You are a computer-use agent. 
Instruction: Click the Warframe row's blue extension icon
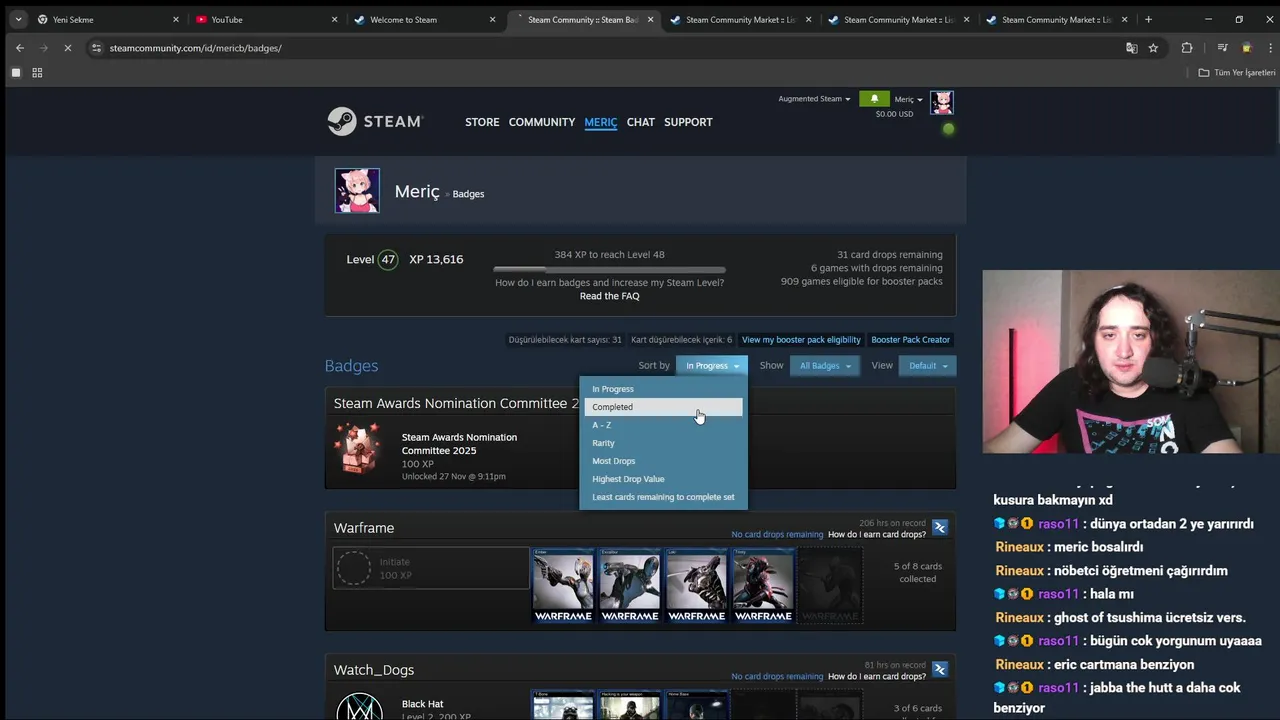(940, 527)
